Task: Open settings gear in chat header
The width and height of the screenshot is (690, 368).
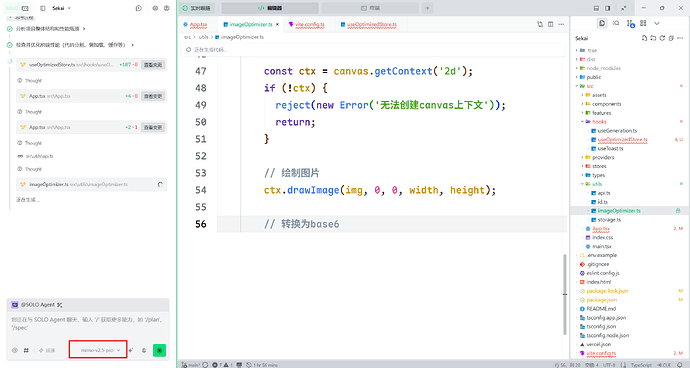Action: (x=155, y=8)
